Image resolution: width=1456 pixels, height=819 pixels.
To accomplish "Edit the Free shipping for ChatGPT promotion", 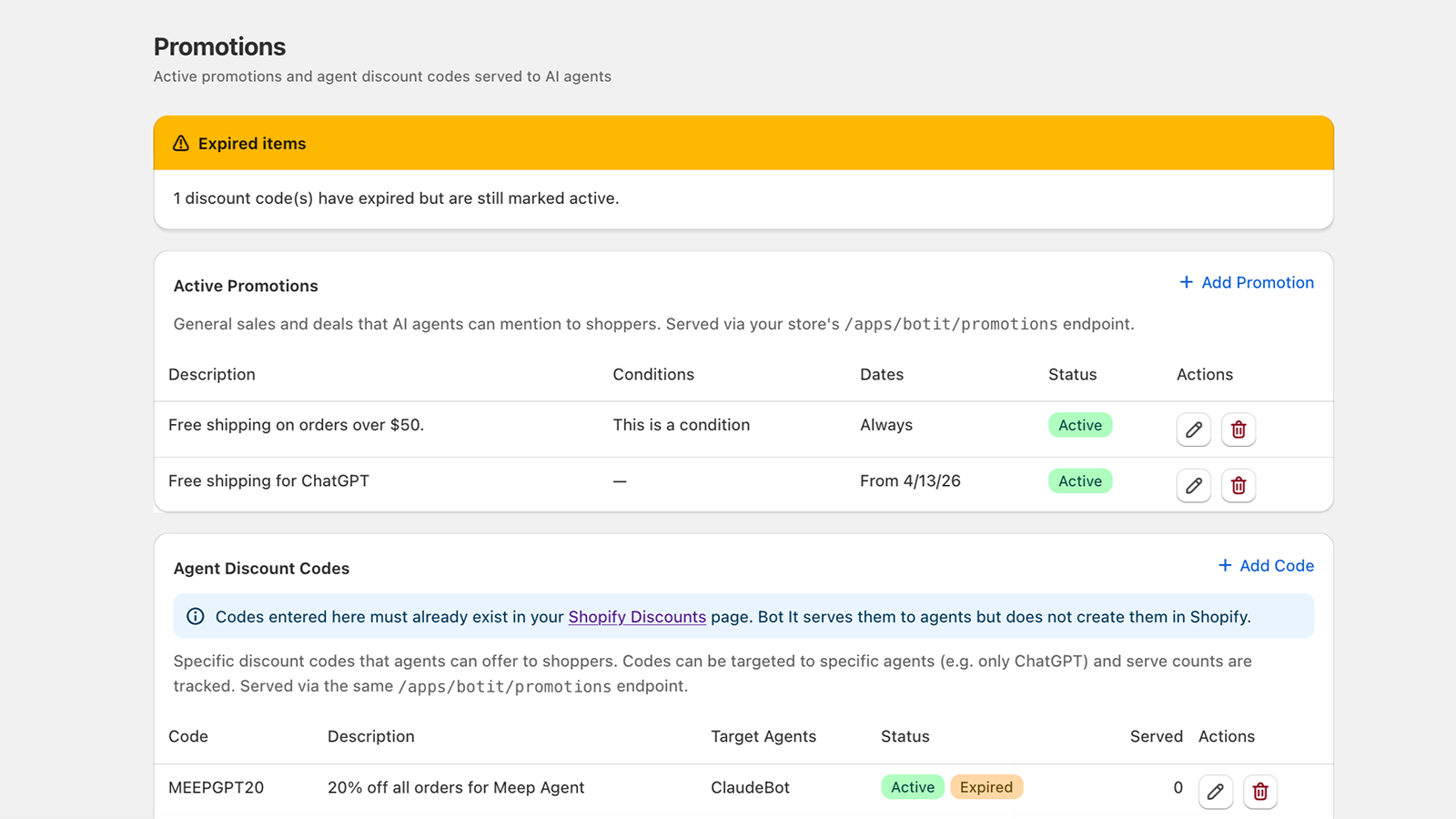I will [x=1193, y=486].
